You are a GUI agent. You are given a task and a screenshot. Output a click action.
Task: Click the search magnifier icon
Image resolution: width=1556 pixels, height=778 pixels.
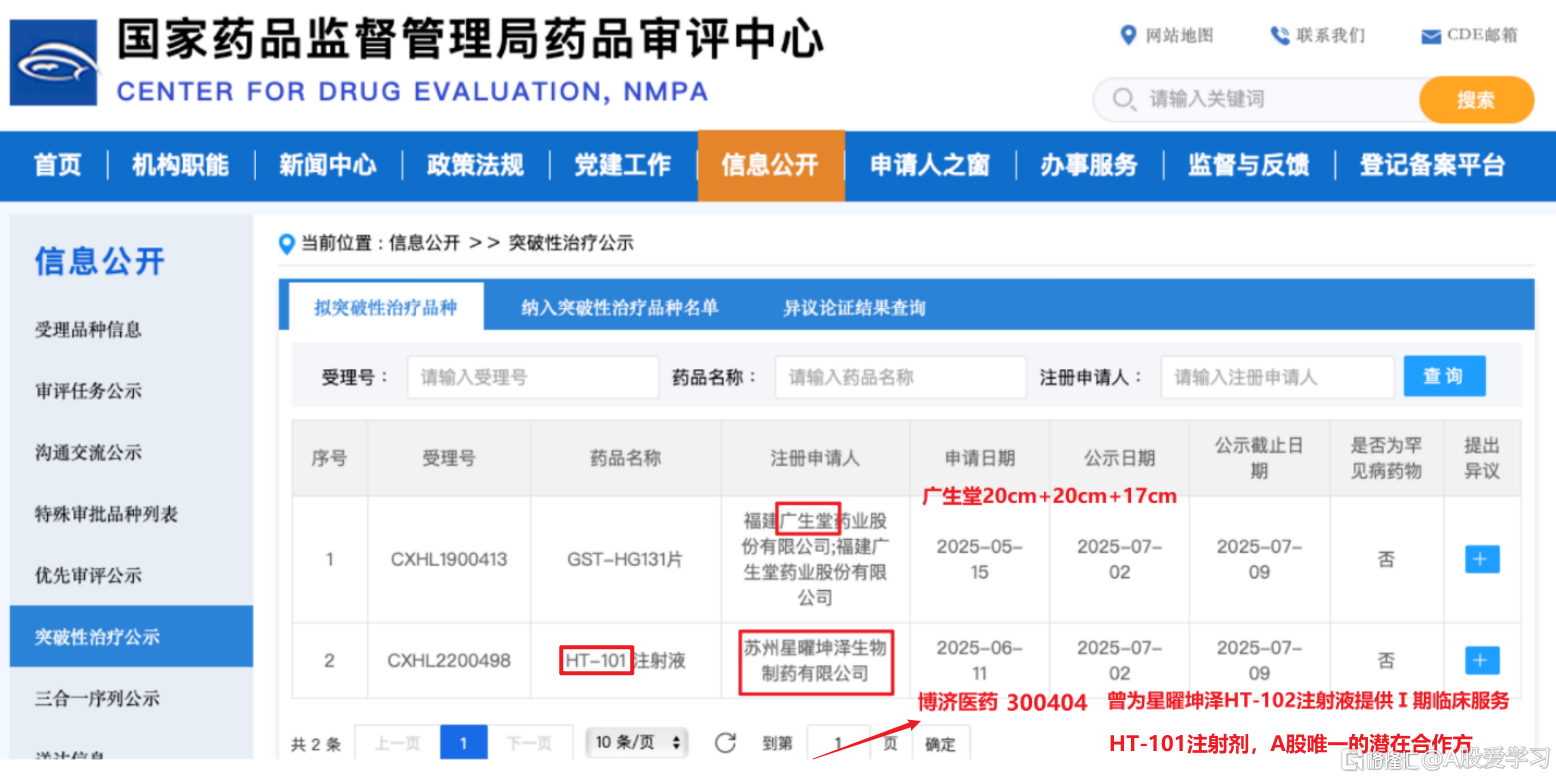[x=1124, y=99]
